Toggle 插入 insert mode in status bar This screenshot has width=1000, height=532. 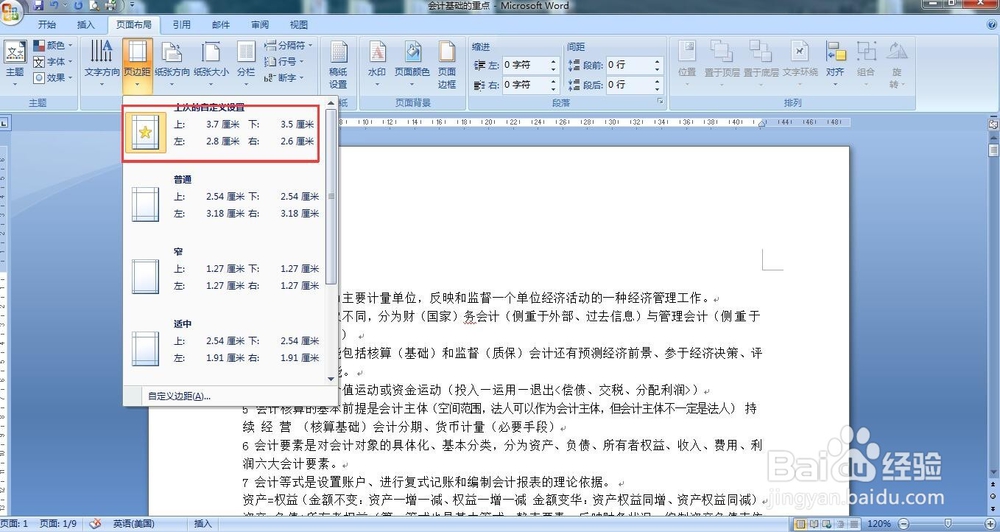click(x=202, y=524)
